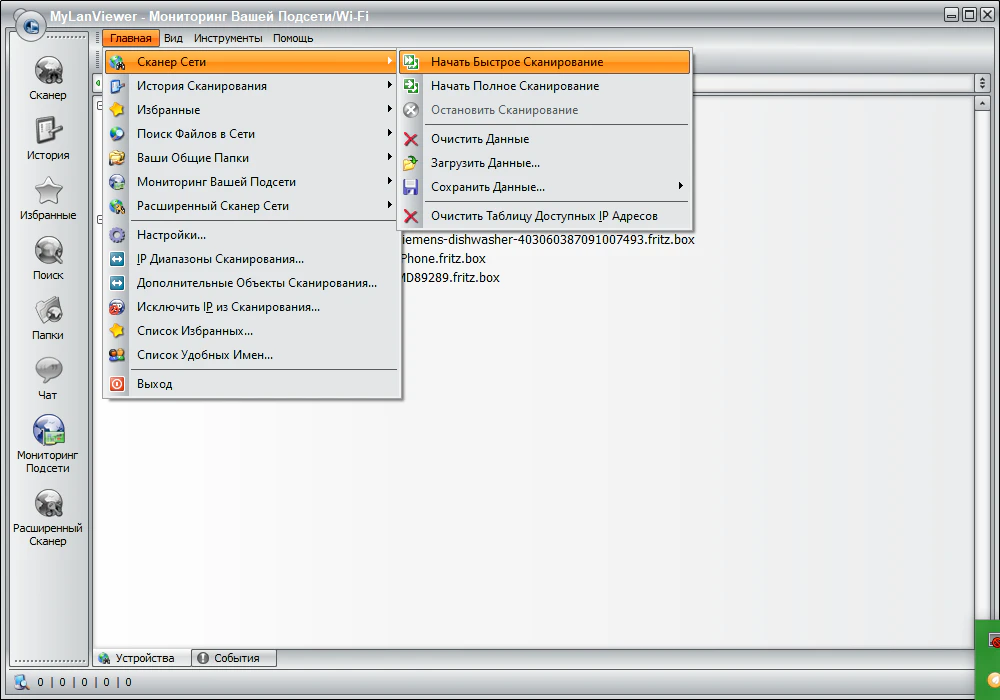Image resolution: width=1000 pixels, height=700 pixels.
Task: Open the Инструменты menu in menu bar
Action: tap(228, 38)
